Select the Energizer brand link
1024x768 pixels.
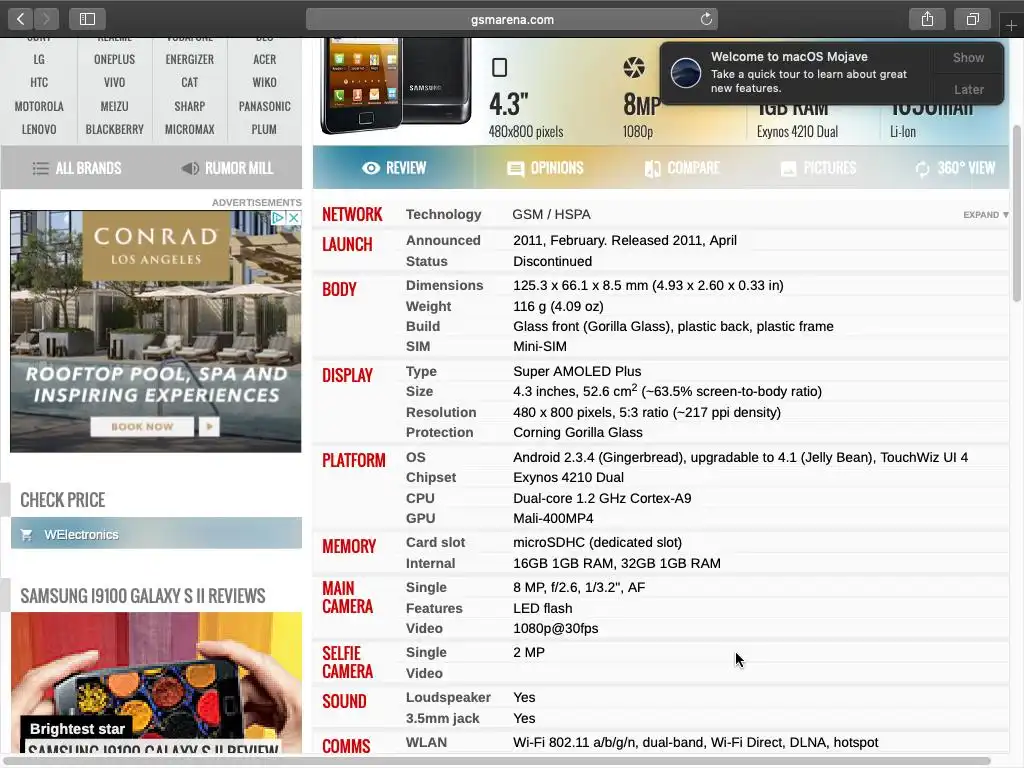tap(189, 59)
